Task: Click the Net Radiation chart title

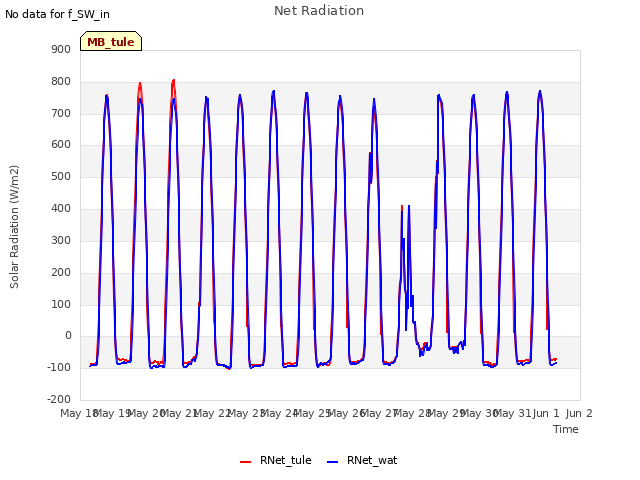Action: tap(319, 11)
